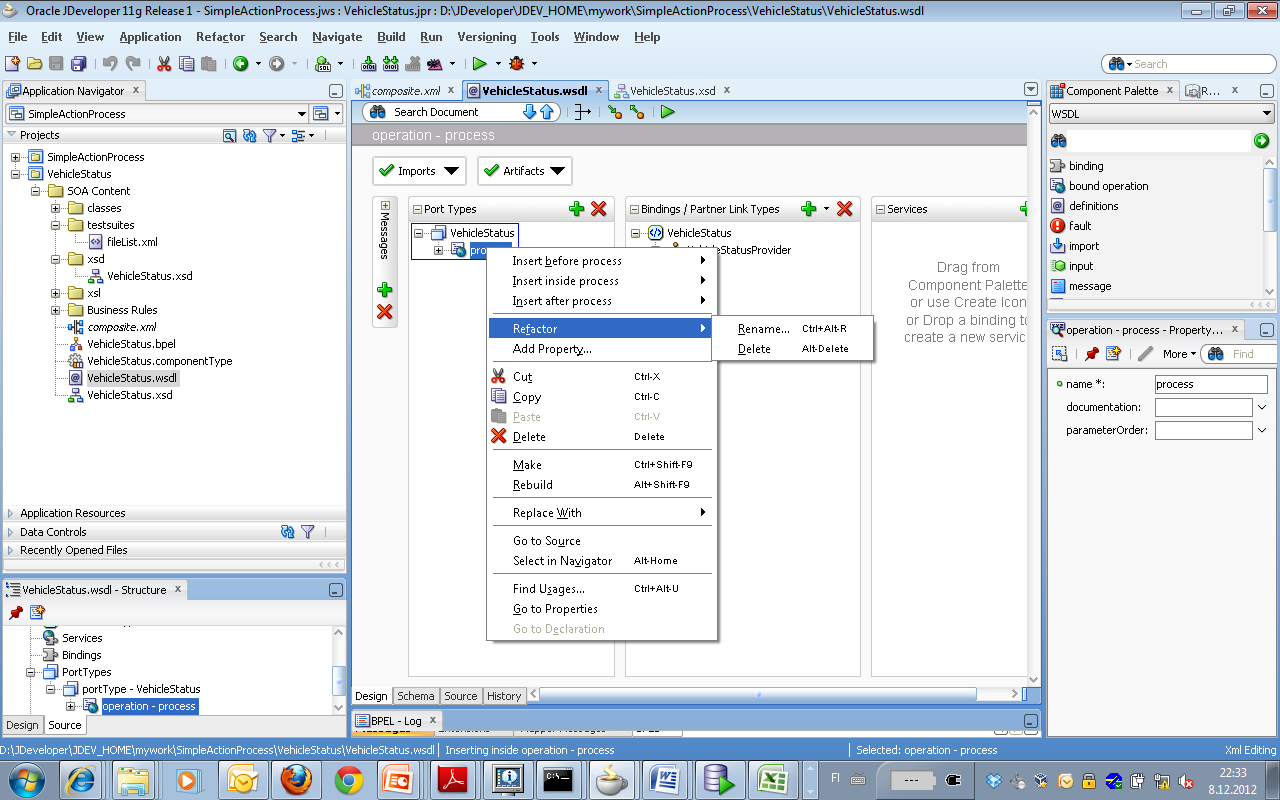1280x800 pixels.
Task: Click the Save All toolbar icon
Action: click(79, 63)
